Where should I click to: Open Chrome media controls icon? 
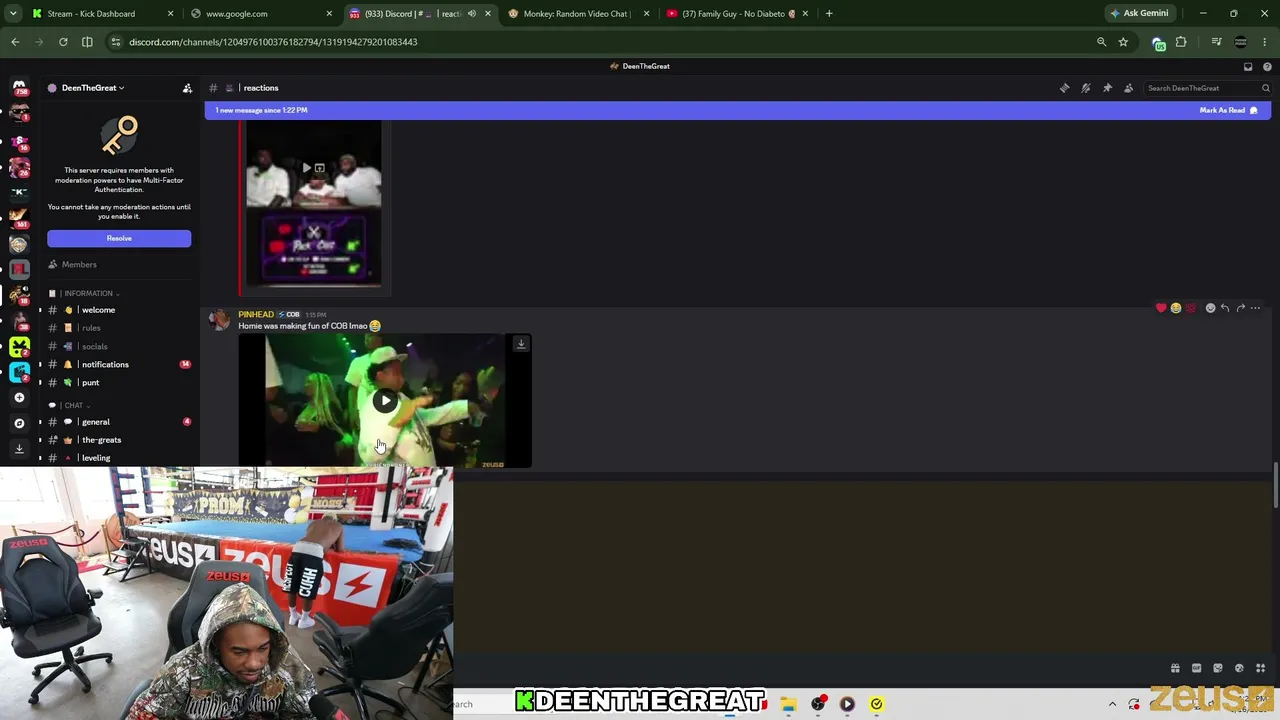pyautogui.click(x=1216, y=42)
